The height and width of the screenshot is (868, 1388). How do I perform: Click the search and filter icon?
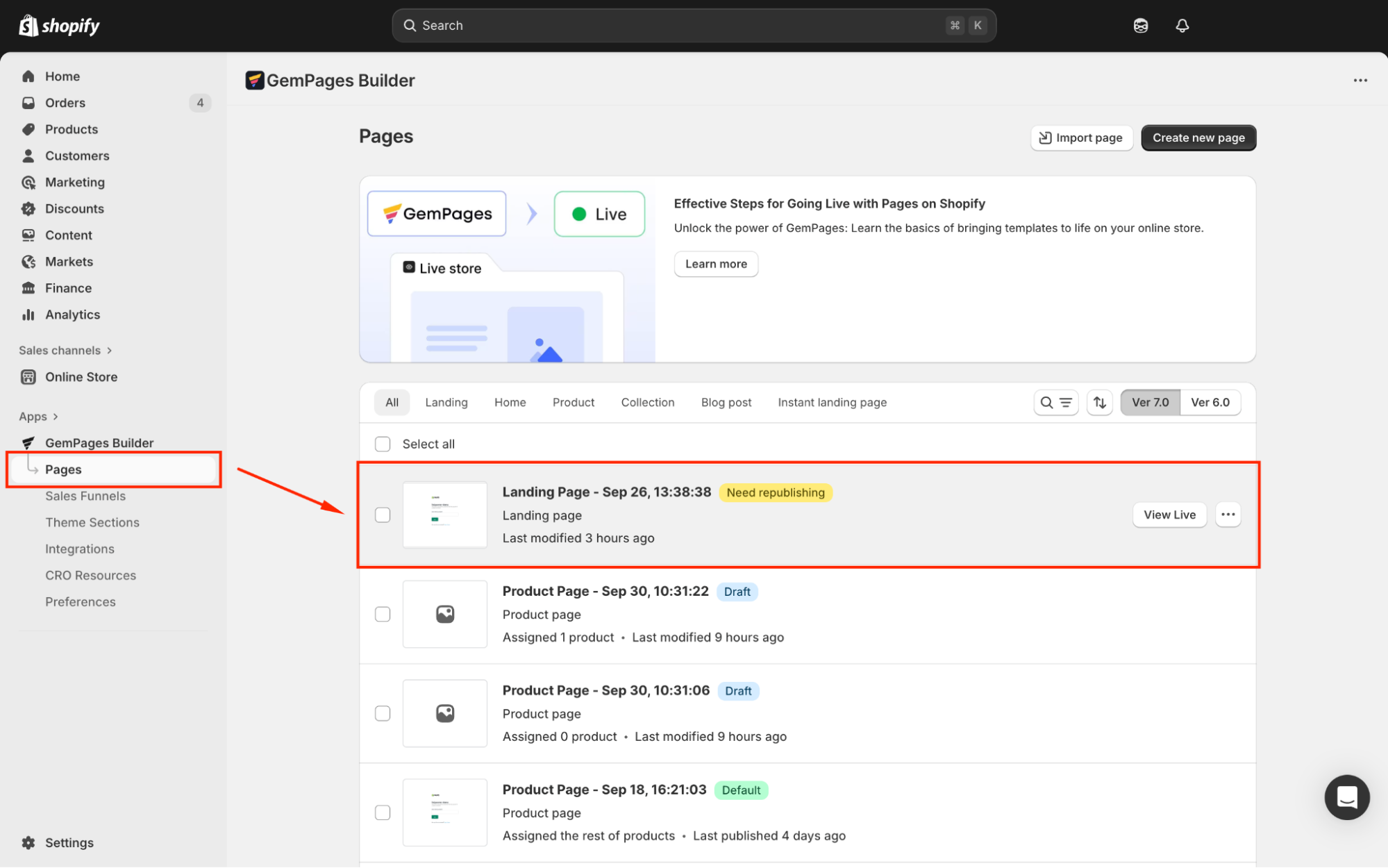point(1055,402)
